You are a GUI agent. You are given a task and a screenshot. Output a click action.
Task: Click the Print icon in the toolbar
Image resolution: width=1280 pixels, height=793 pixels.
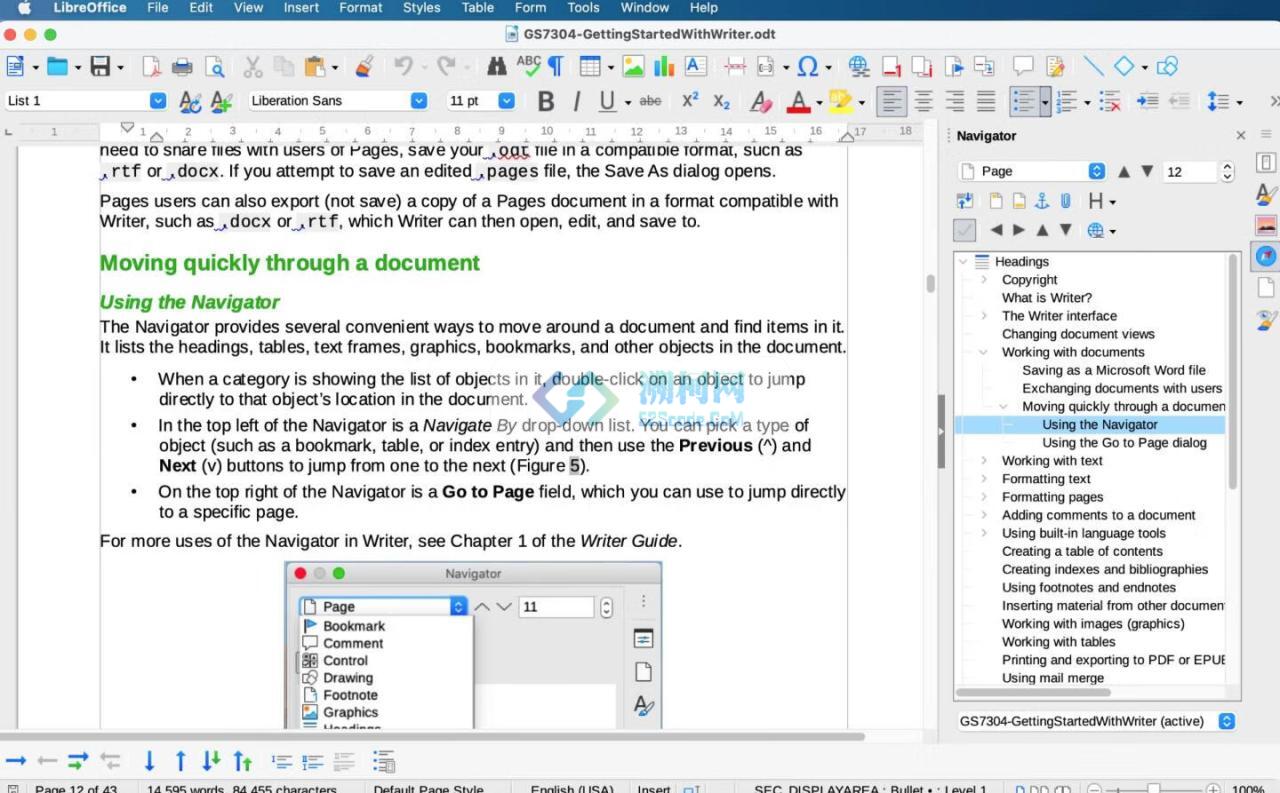pos(182,67)
